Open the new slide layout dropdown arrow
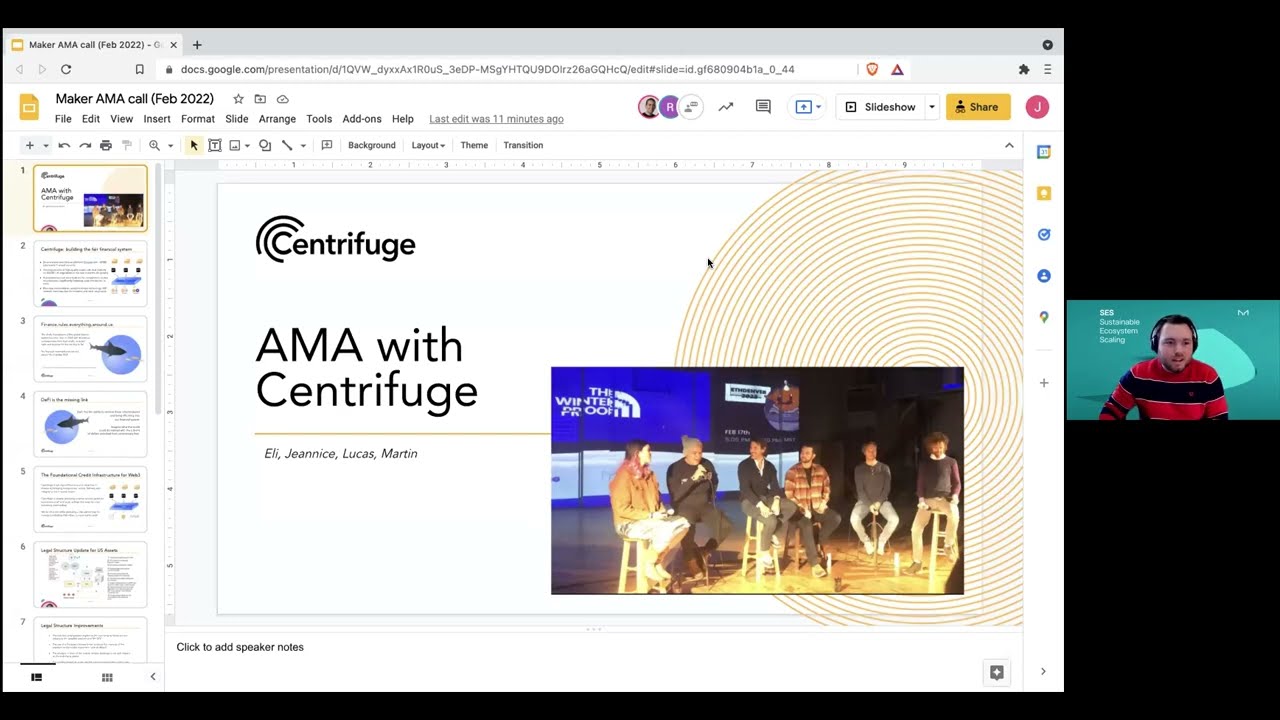 click(x=45, y=146)
